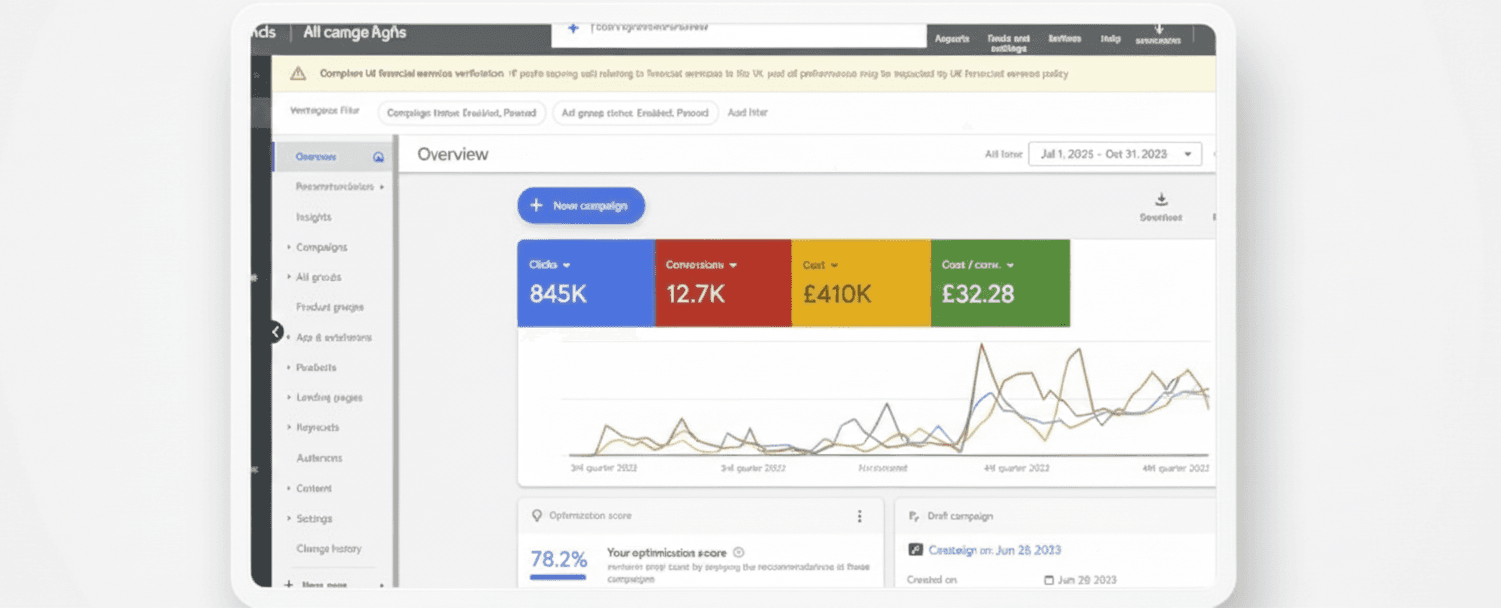The image size is (1501, 608).
Task: Open the Clicks metric dropdown
Action: coord(566,265)
